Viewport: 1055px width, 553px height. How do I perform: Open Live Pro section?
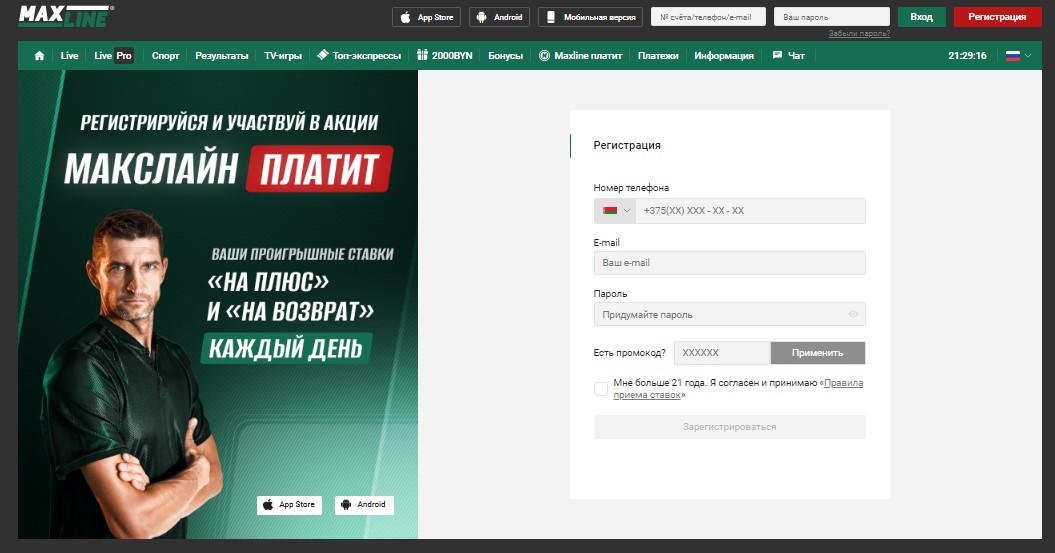[113, 56]
